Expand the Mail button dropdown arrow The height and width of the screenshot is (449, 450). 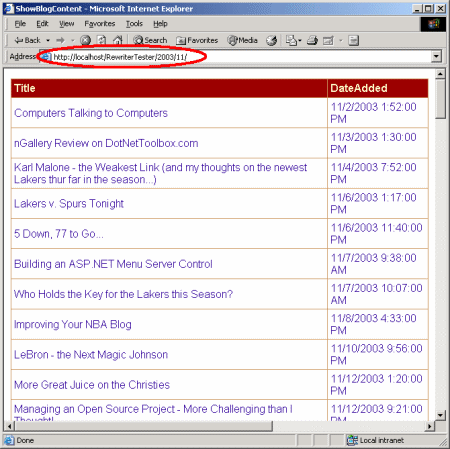299,40
